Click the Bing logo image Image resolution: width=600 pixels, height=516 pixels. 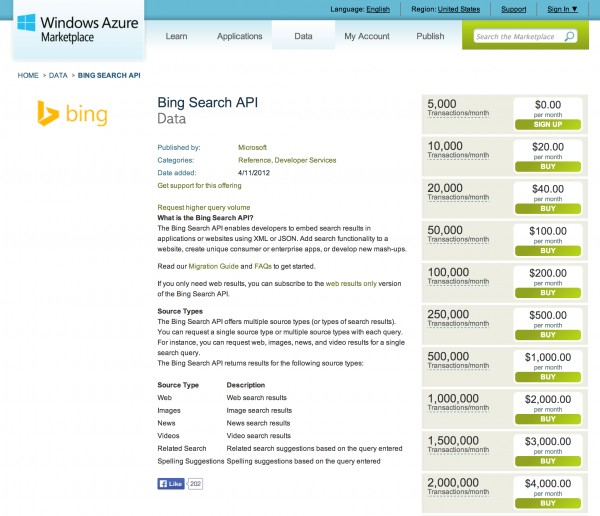(72, 113)
